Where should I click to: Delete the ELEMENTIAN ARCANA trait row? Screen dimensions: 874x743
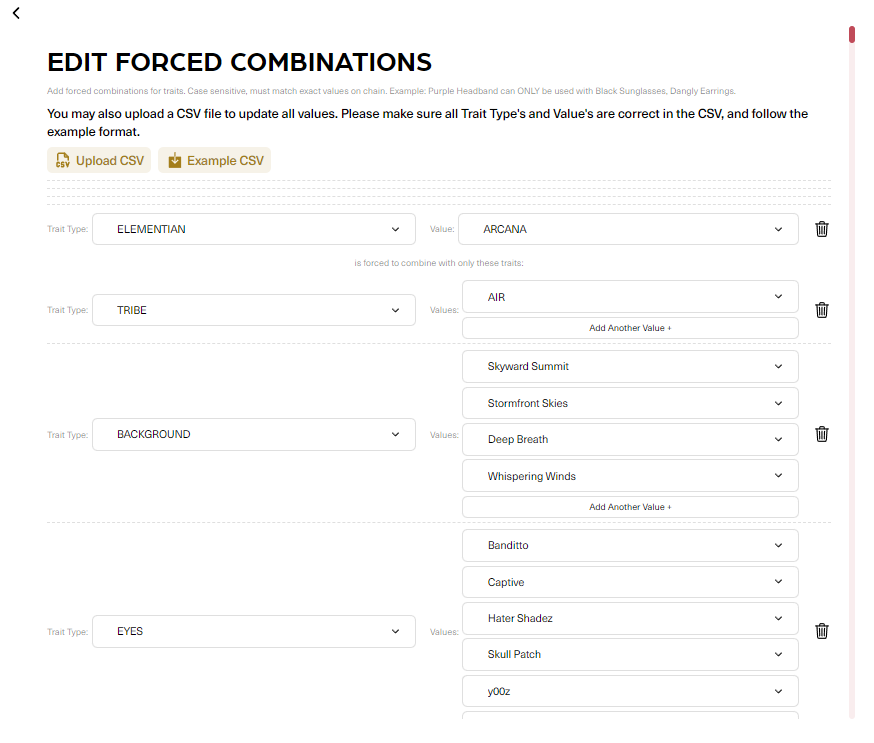pyautogui.click(x=821, y=229)
